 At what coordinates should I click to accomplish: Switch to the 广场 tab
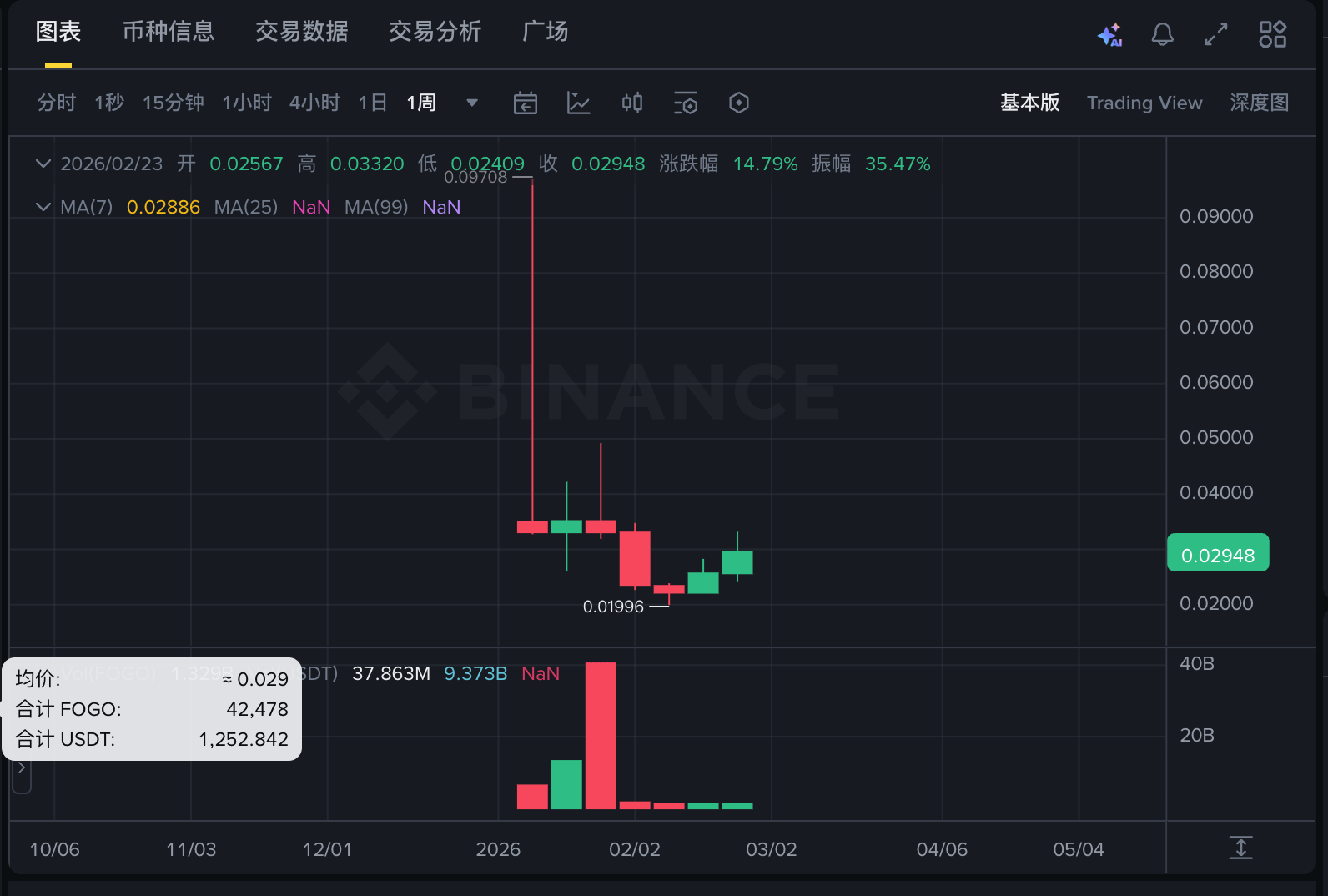546,32
